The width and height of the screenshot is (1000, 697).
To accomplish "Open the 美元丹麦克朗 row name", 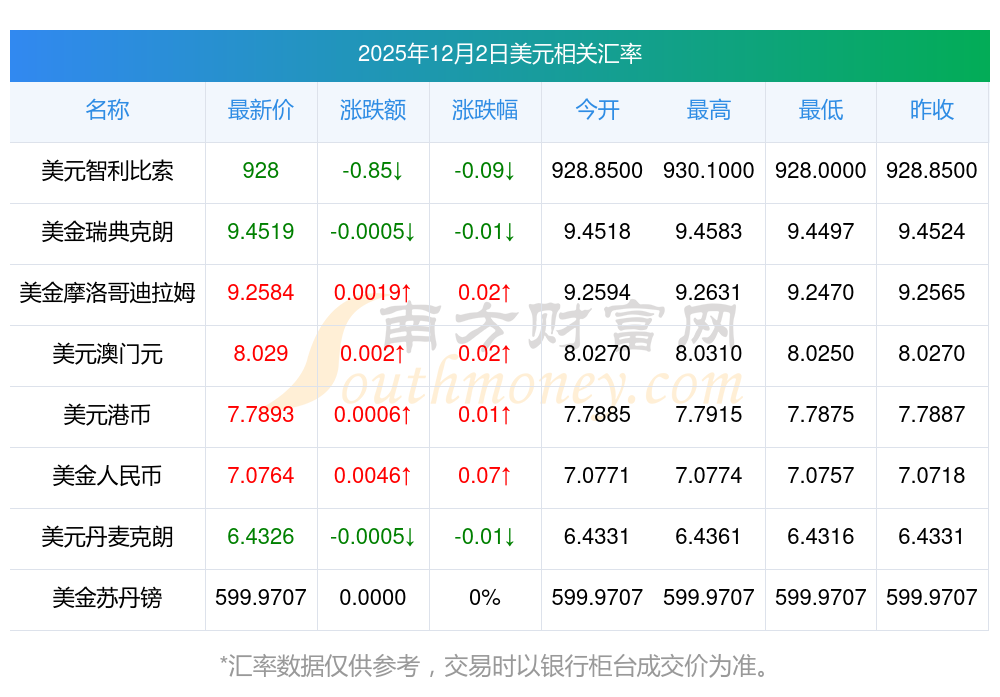I will click(107, 537).
